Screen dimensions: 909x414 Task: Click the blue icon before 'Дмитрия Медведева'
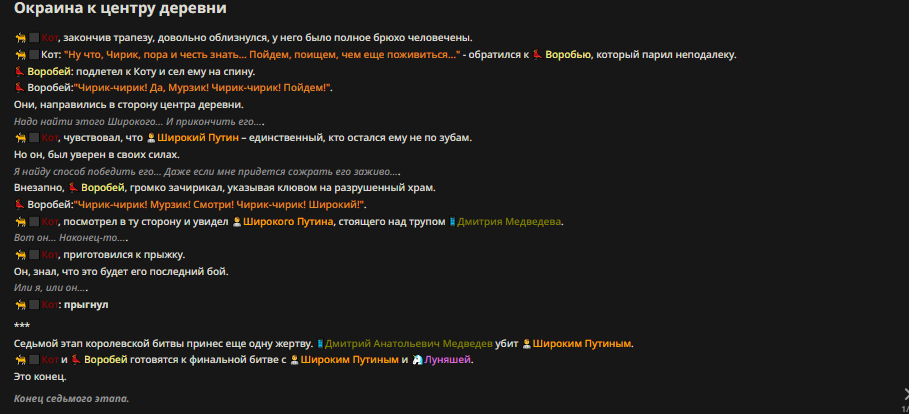click(x=452, y=221)
